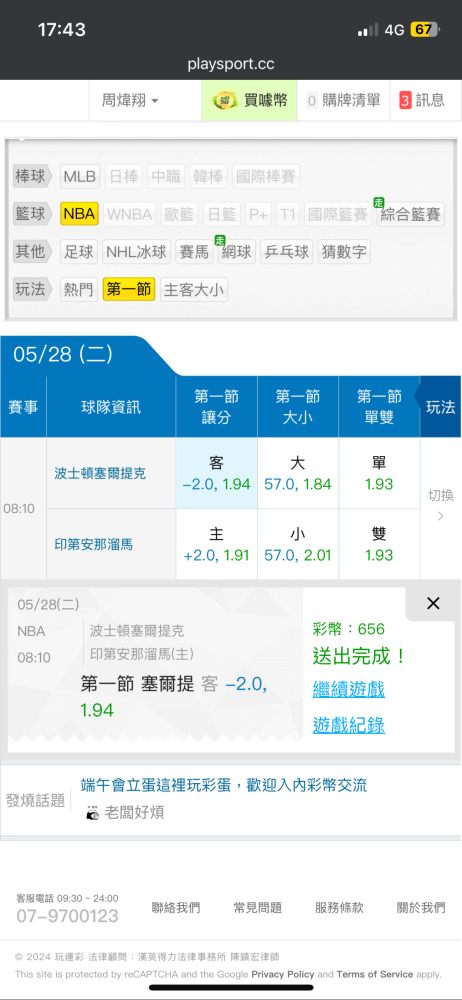Switch to the 主客大小 play tab

pos(194,290)
